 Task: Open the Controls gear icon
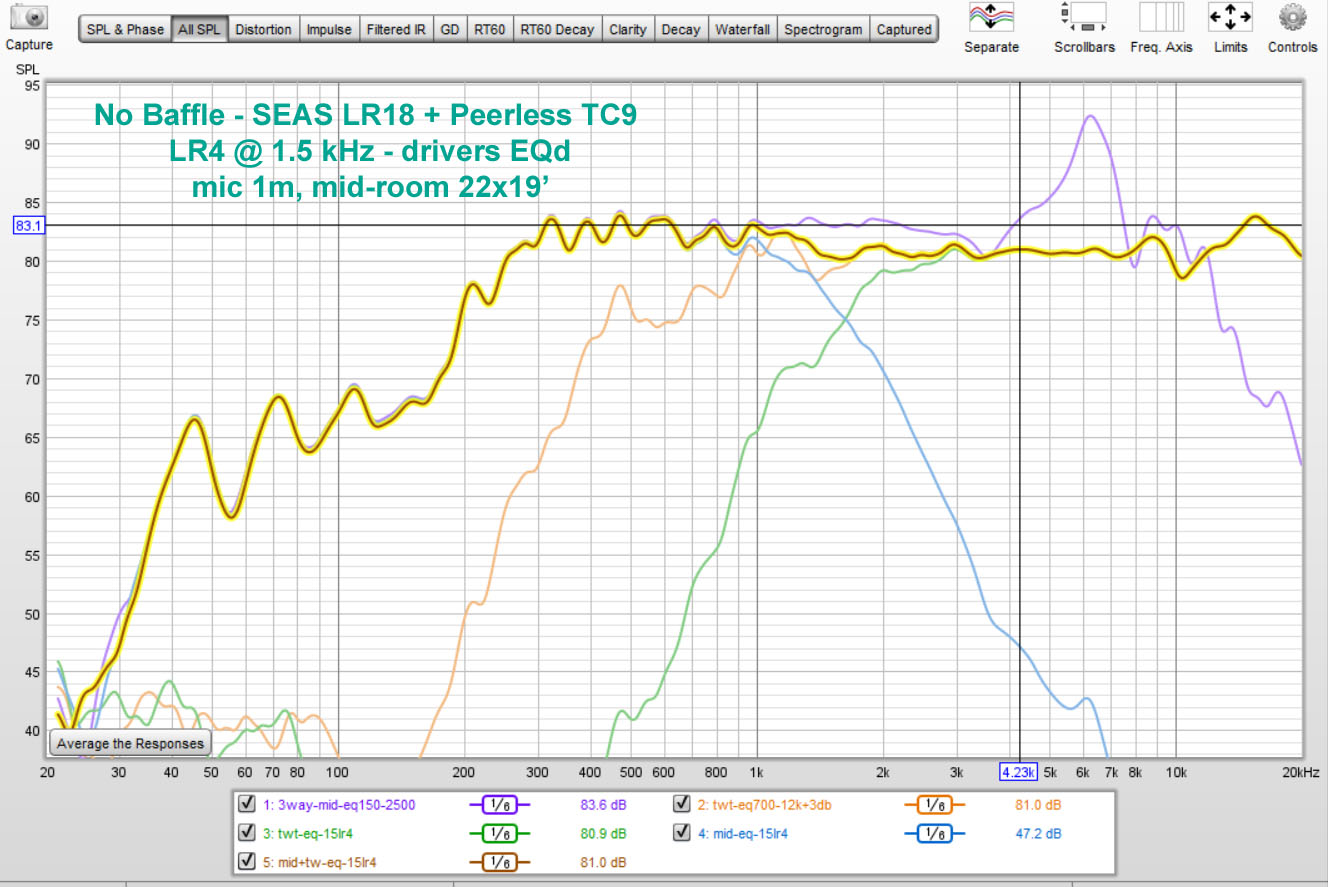(1292, 17)
